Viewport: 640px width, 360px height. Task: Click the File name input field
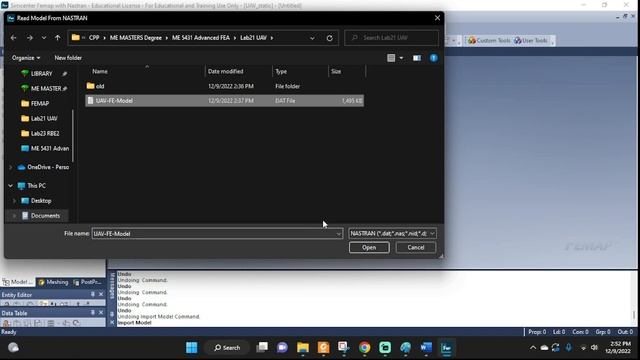click(x=213, y=234)
